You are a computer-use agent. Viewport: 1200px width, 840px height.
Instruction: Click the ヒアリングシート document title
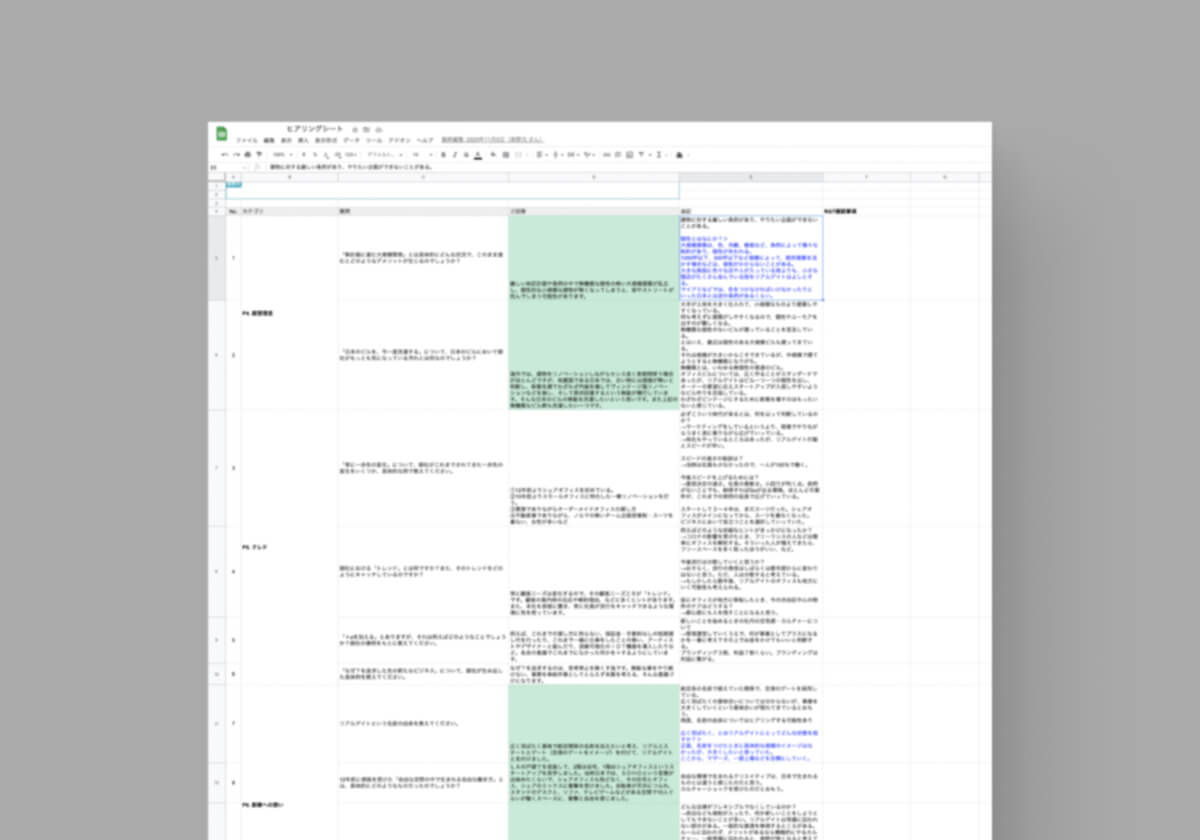click(x=312, y=129)
